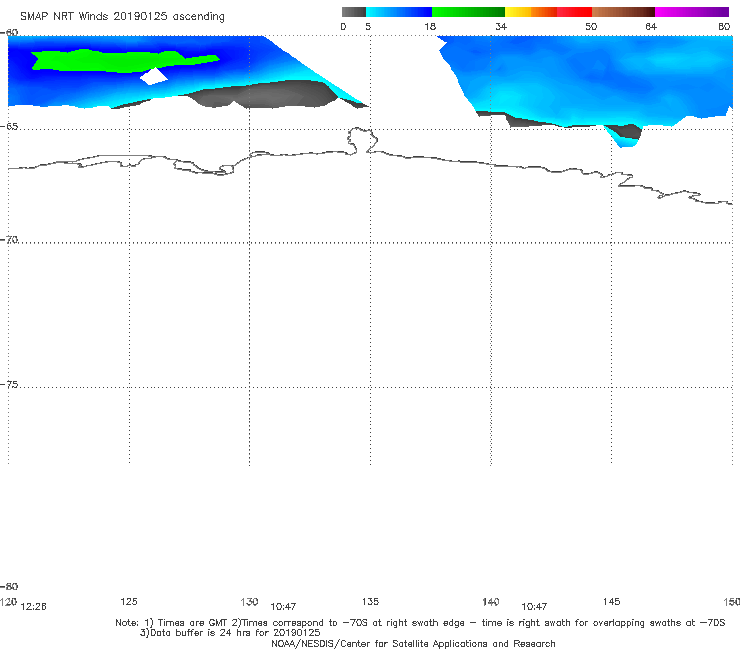Click the '145' longitude axis label
The image size is (740, 650).
tap(612, 602)
